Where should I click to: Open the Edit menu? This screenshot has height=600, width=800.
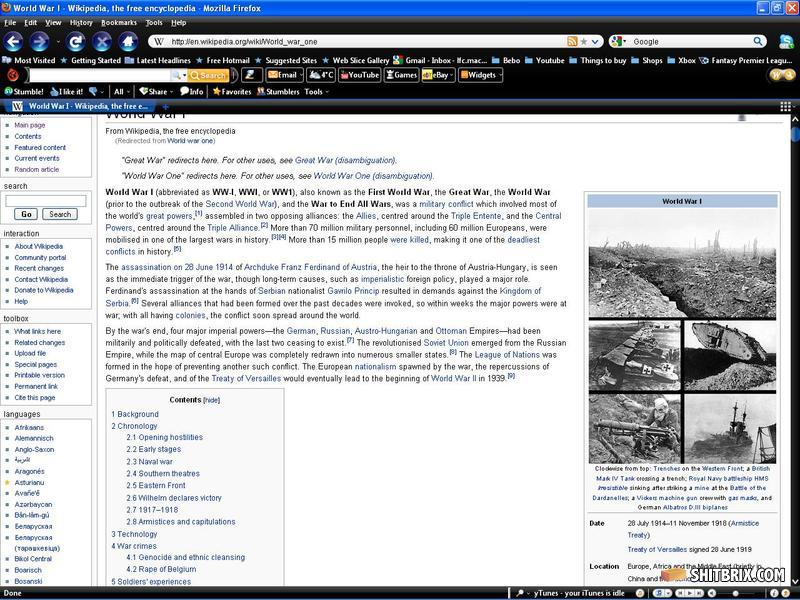point(31,22)
